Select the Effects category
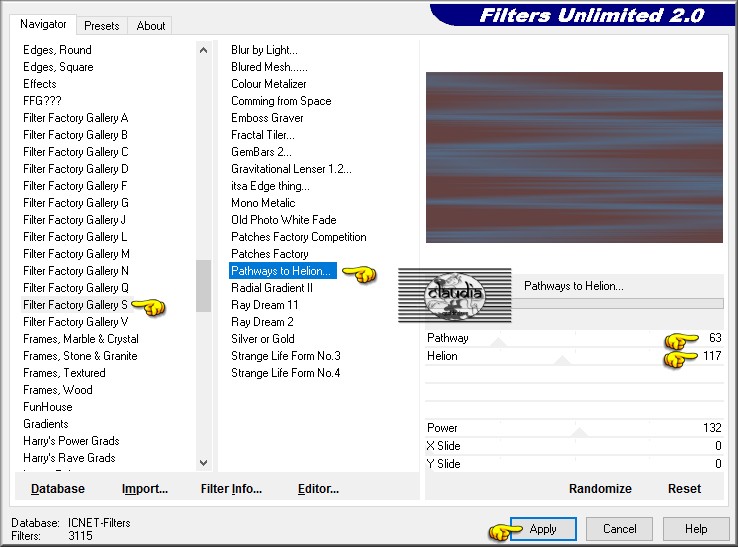The height and width of the screenshot is (547, 738). [x=40, y=84]
